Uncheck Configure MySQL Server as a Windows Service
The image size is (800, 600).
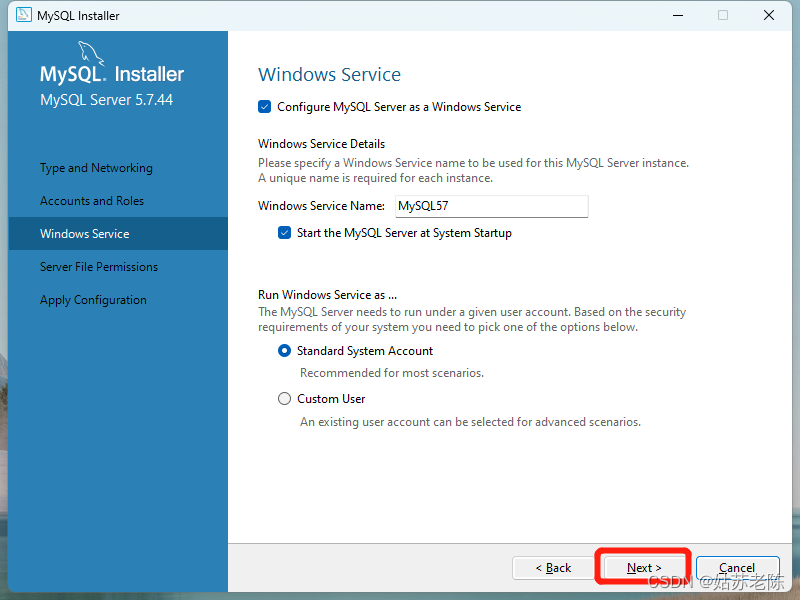(264, 107)
